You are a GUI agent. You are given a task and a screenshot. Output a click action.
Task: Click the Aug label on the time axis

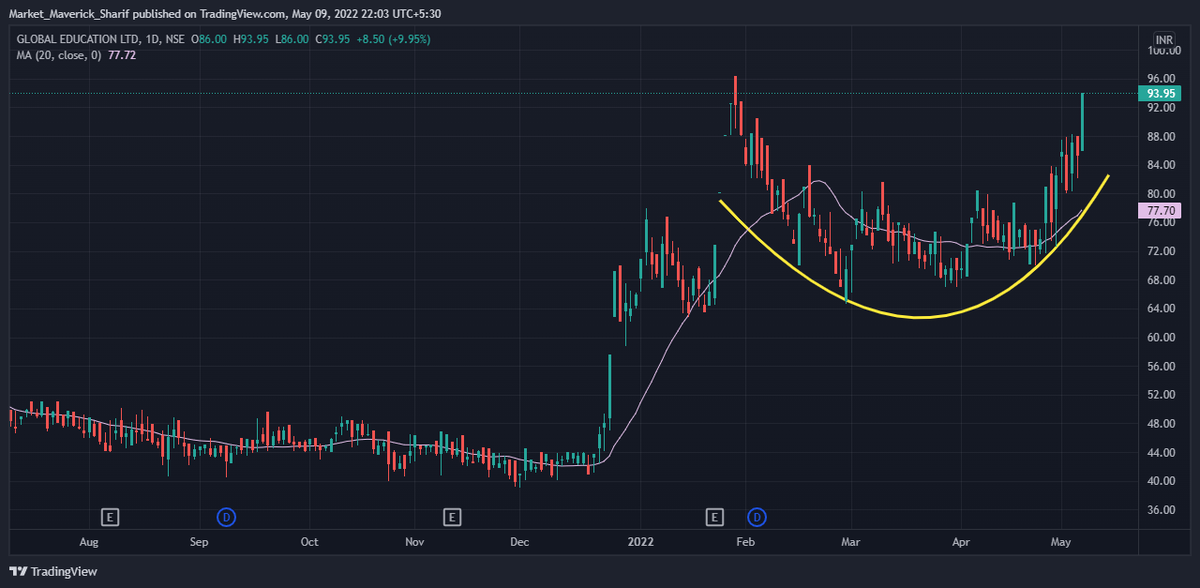[88, 542]
